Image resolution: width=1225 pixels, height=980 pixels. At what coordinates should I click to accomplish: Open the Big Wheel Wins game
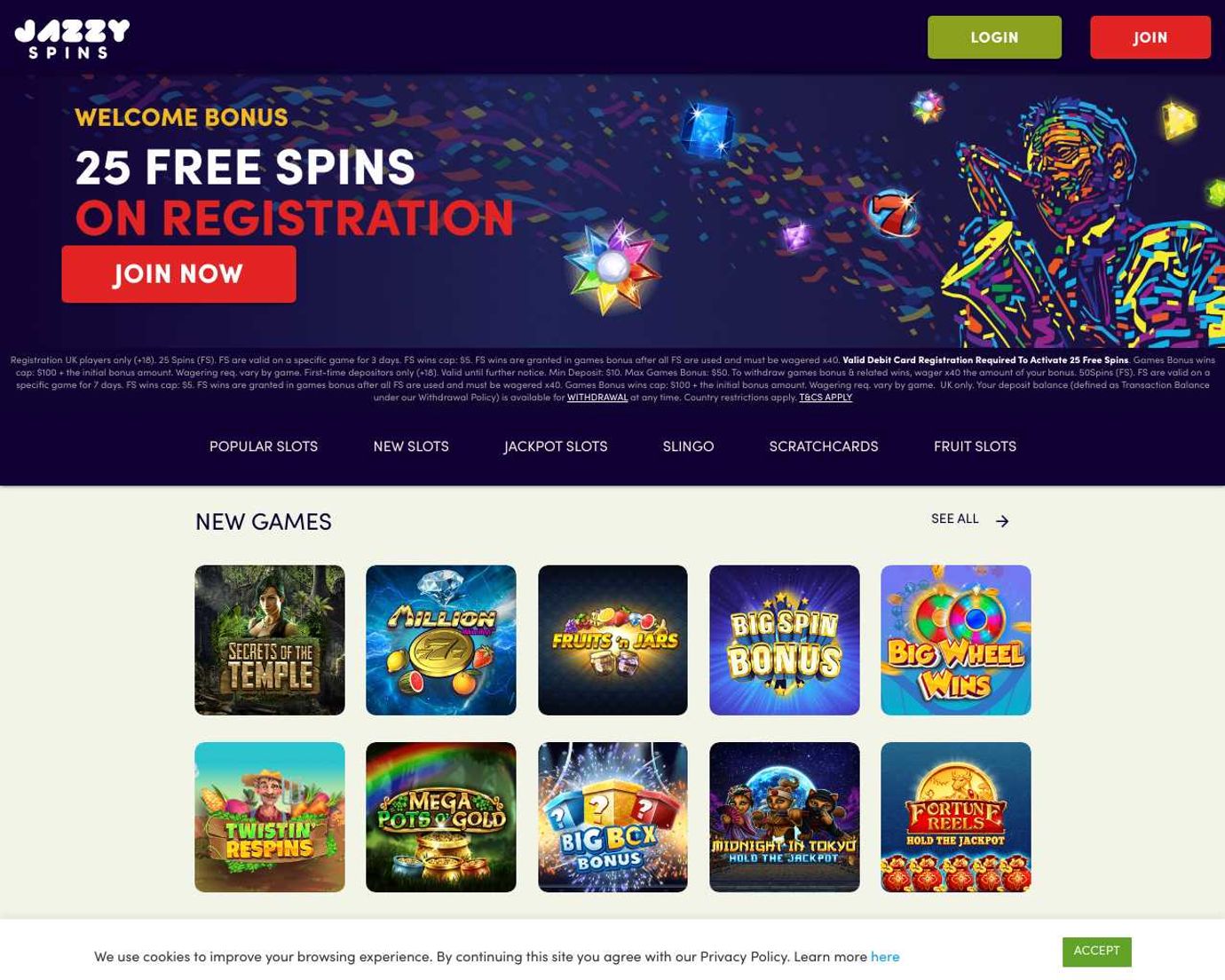956,640
